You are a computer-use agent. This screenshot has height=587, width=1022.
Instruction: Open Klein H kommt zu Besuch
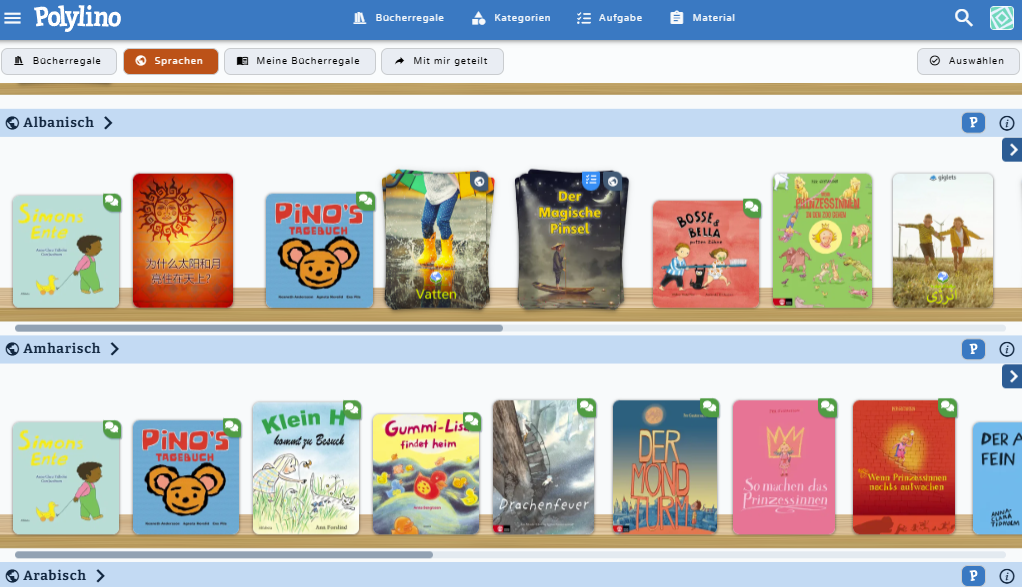click(306, 468)
